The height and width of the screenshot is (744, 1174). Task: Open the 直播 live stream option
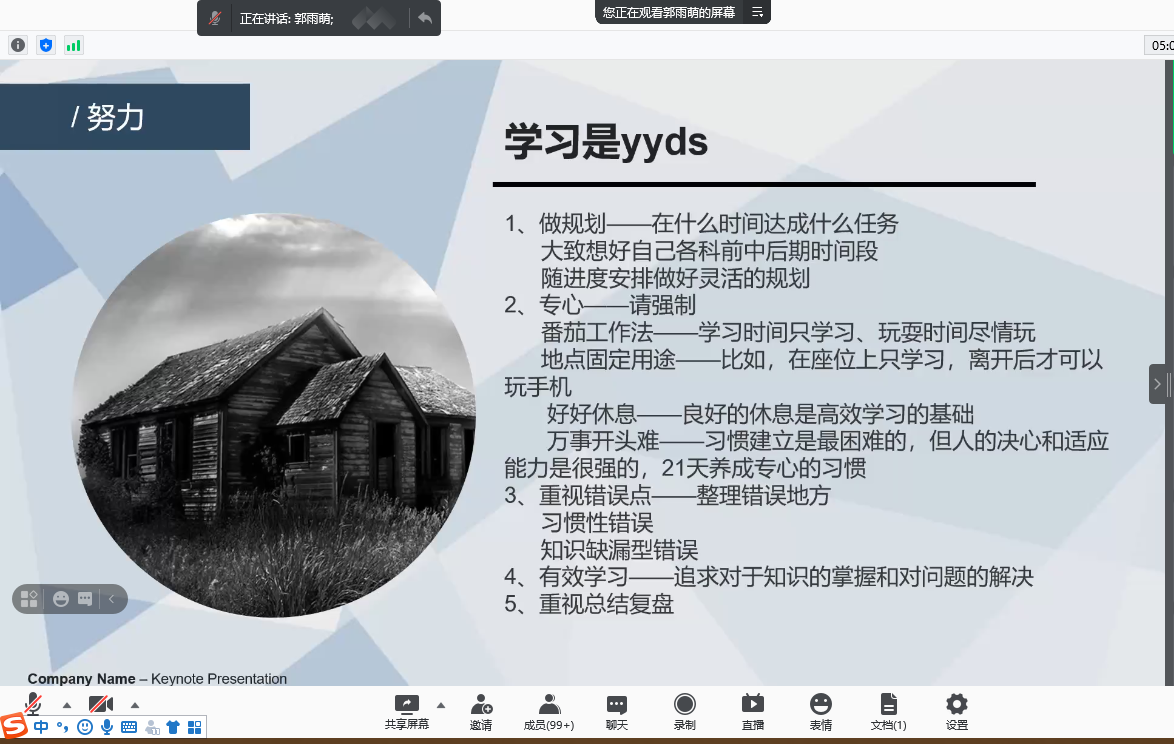click(752, 710)
